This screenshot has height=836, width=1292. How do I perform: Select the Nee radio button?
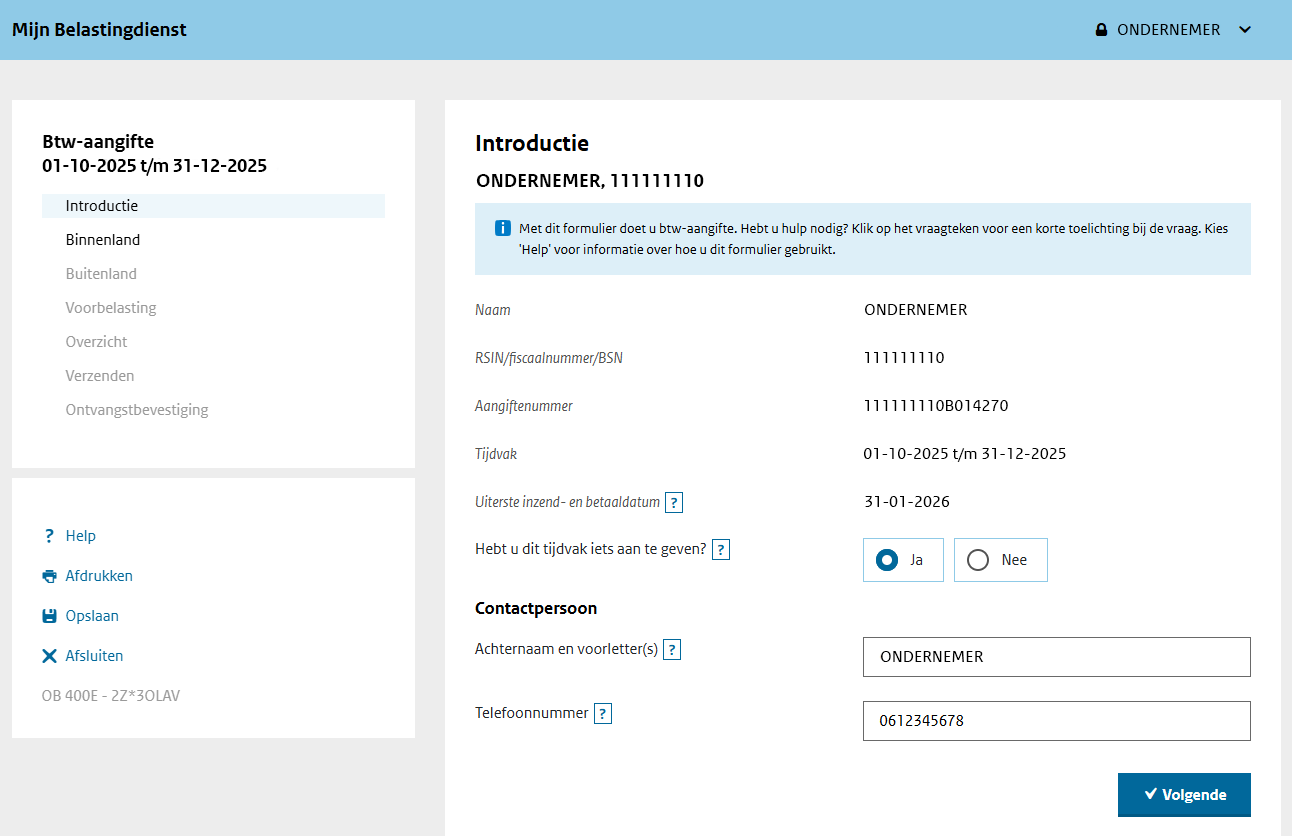(x=978, y=560)
